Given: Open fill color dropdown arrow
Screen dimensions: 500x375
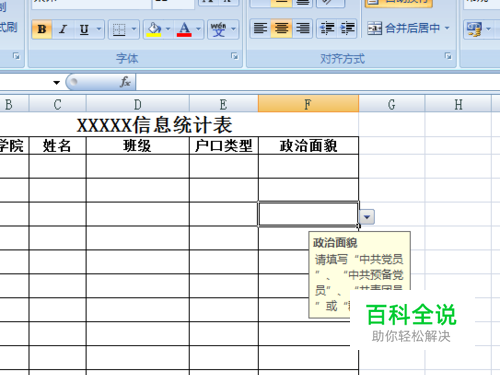Looking at the screenshot, I should click(168, 29).
